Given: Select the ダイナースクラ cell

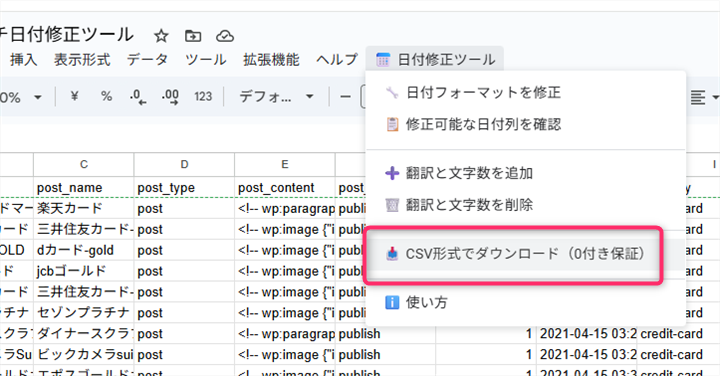Looking at the screenshot, I should pos(84,334).
